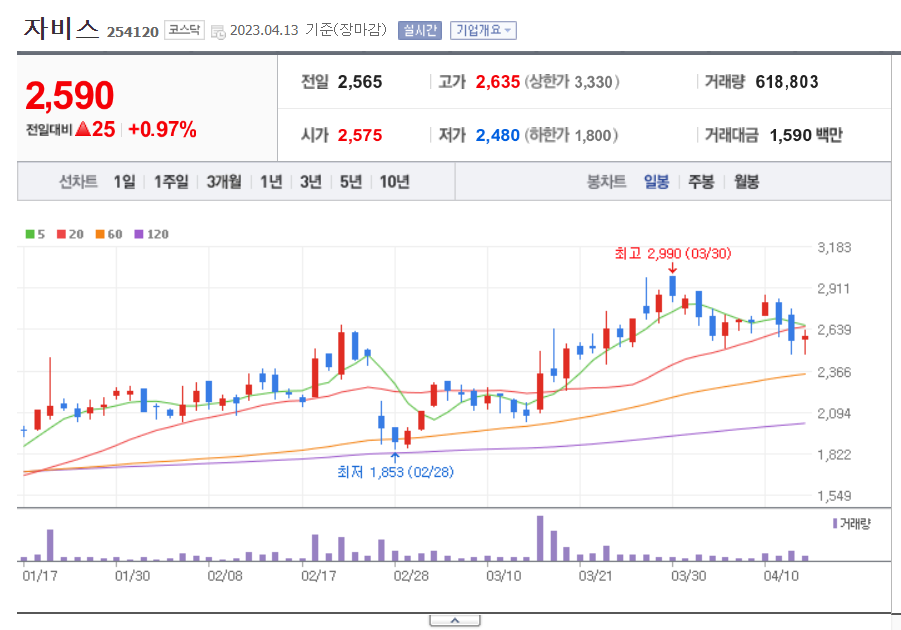Switch to 일봉 daily candle chart

point(656,182)
